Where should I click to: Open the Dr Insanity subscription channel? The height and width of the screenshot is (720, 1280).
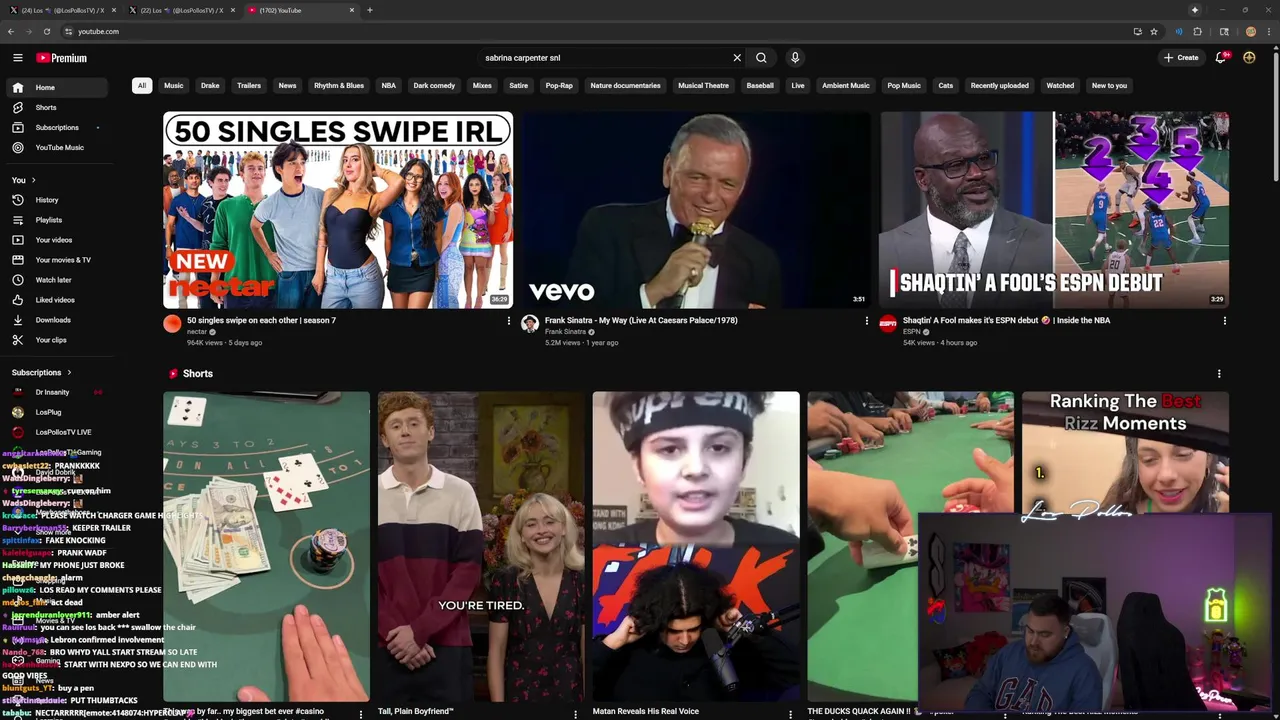[58, 392]
